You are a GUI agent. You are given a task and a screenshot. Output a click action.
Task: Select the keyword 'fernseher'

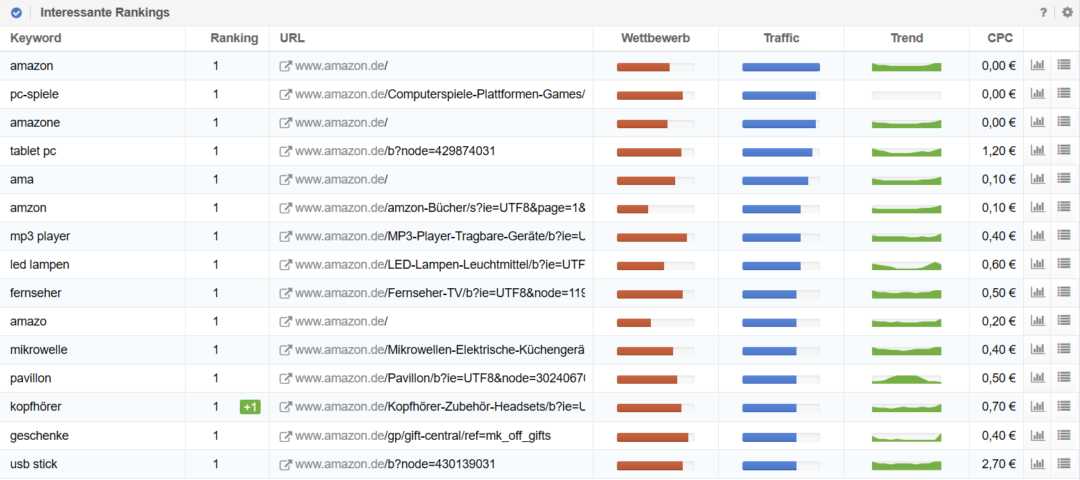tap(36, 293)
